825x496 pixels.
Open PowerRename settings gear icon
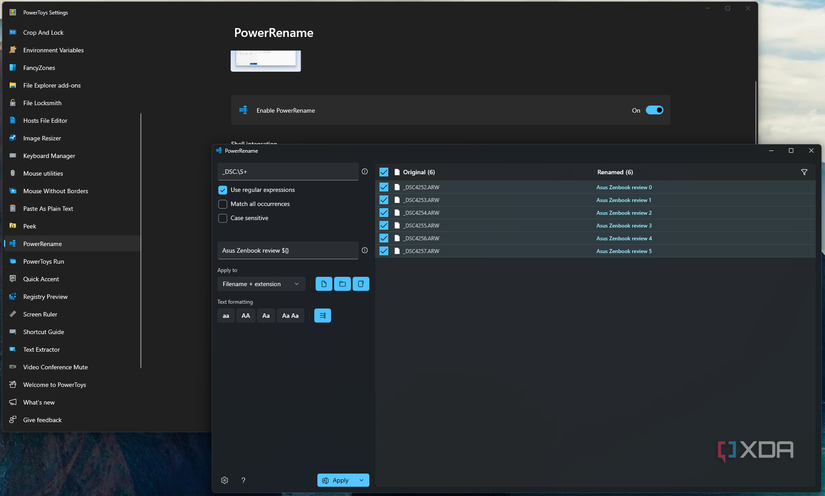[x=224, y=480]
